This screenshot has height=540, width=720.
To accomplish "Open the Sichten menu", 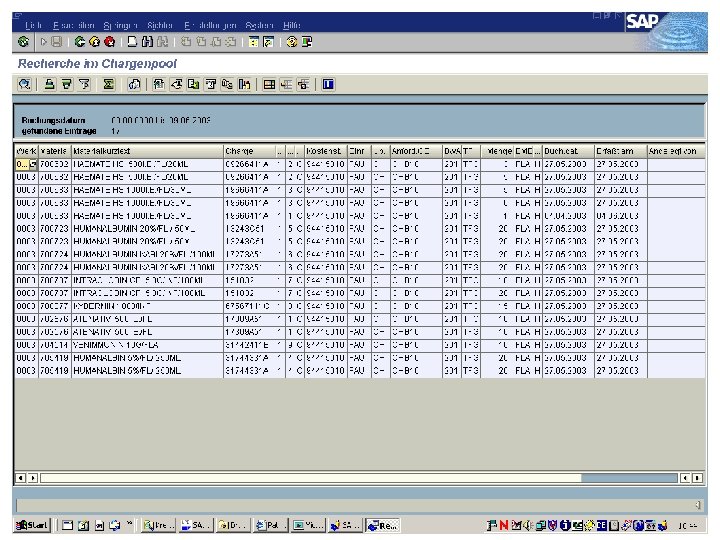I will click(x=160, y=25).
